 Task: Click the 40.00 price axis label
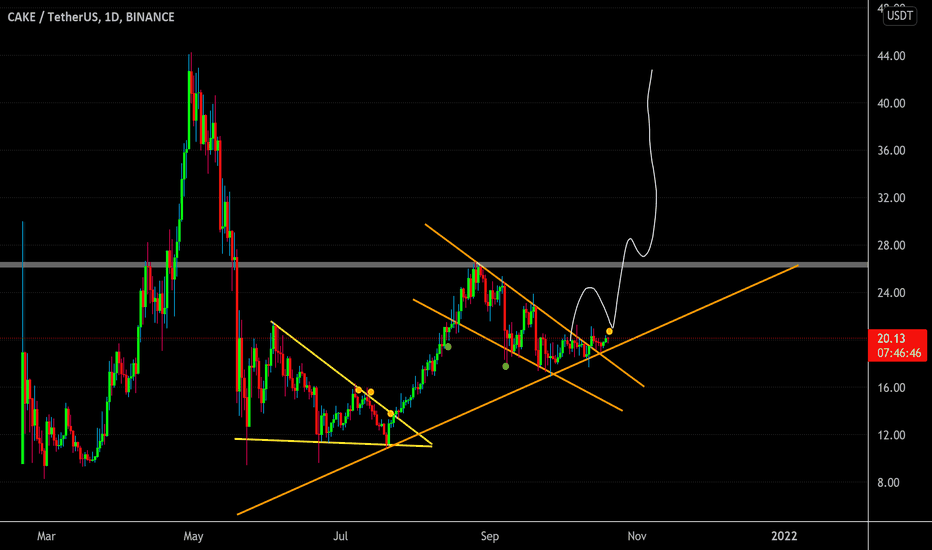[x=891, y=103]
